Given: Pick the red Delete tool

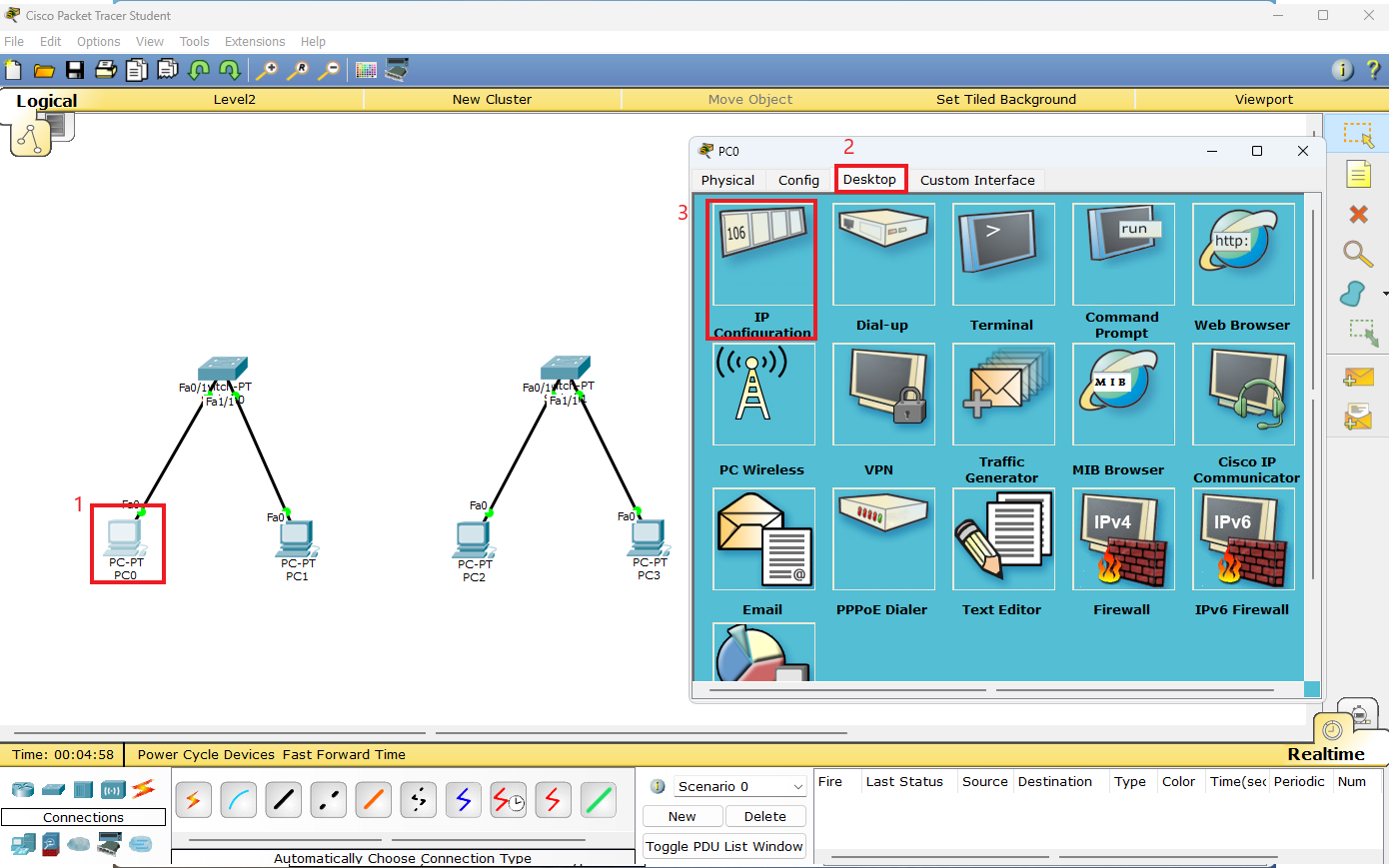Looking at the screenshot, I should (x=1358, y=214).
